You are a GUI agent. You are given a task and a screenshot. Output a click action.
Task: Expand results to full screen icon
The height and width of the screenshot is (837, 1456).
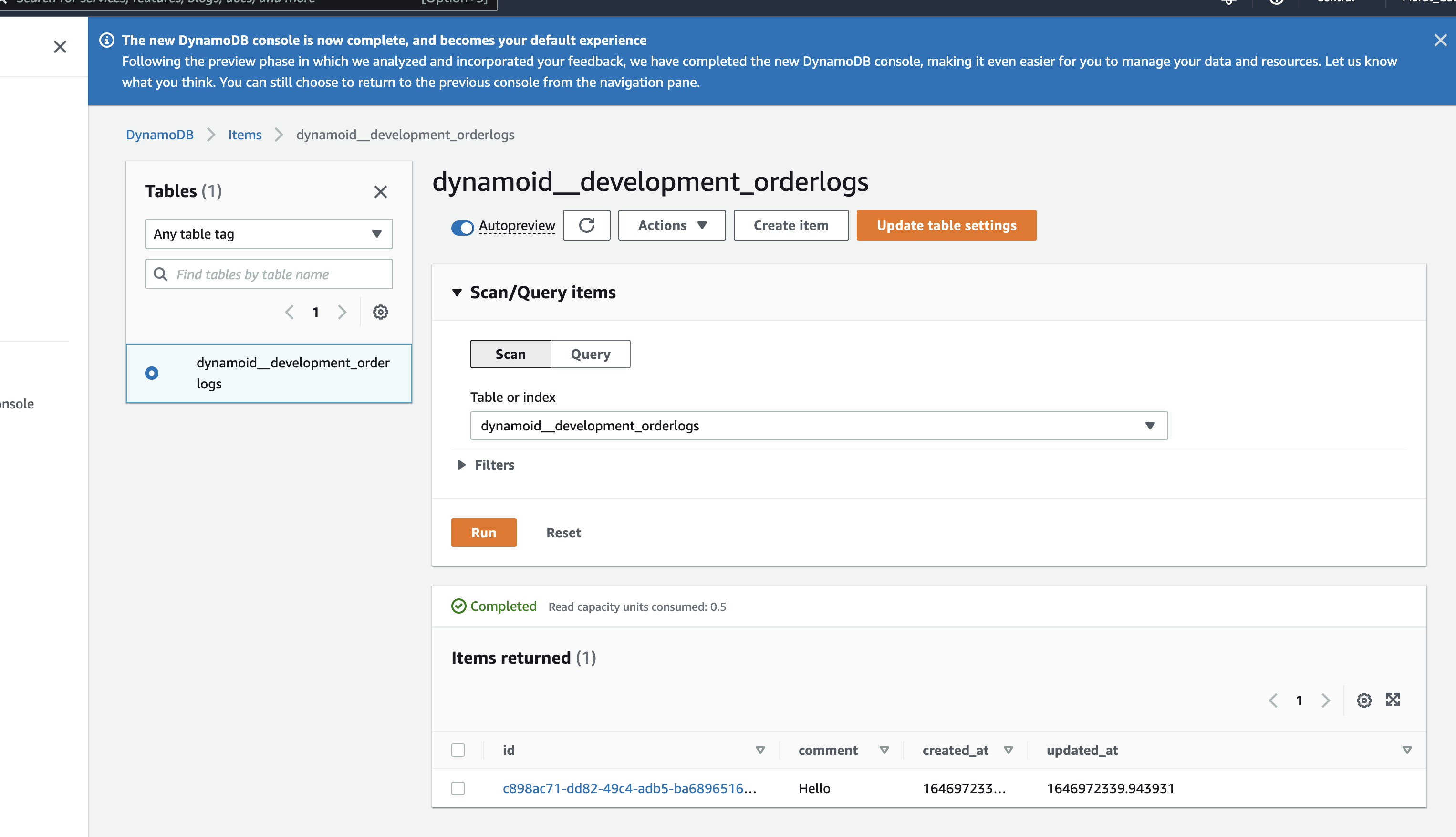1393,700
